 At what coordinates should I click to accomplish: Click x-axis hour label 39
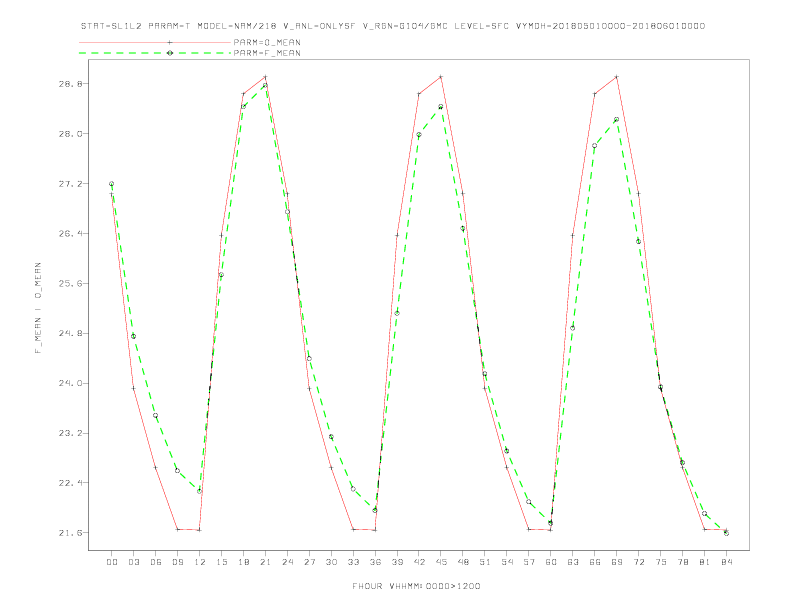(397, 562)
